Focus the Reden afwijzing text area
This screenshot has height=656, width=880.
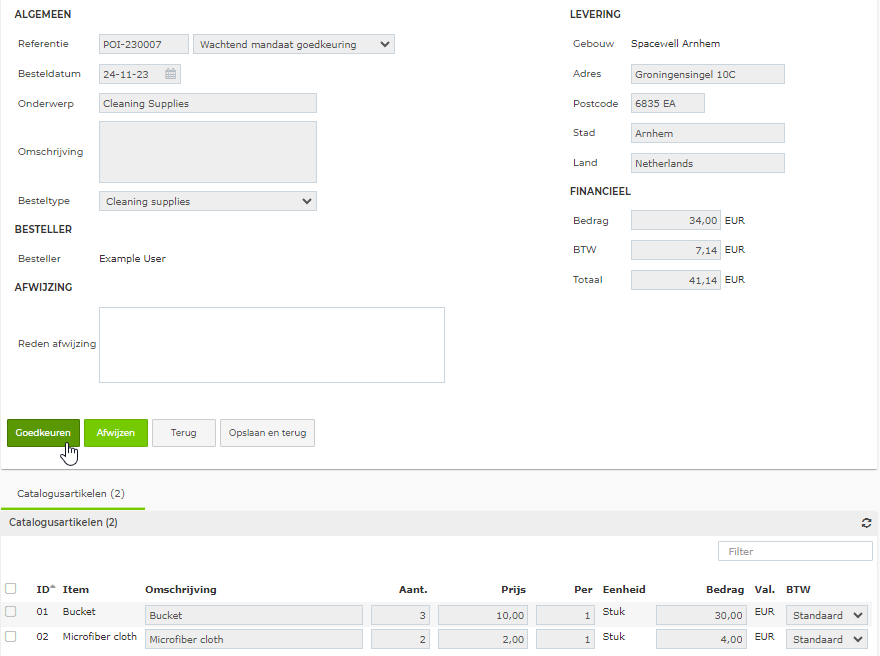tap(272, 345)
